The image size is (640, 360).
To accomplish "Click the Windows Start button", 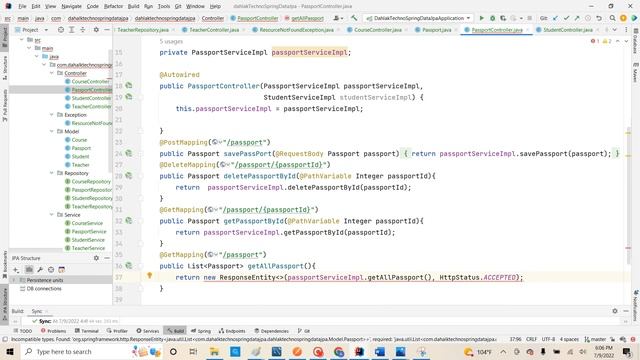I will (10, 351).
